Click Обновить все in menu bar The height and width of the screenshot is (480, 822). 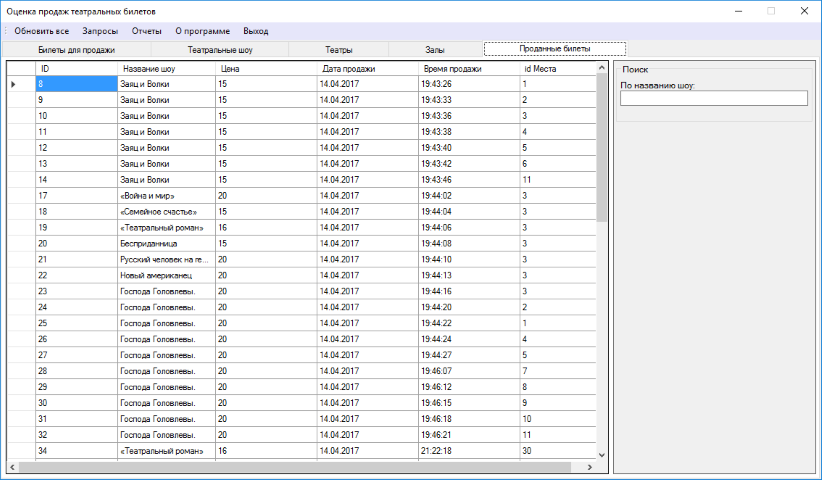pyautogui.click(x=42, y=31)
